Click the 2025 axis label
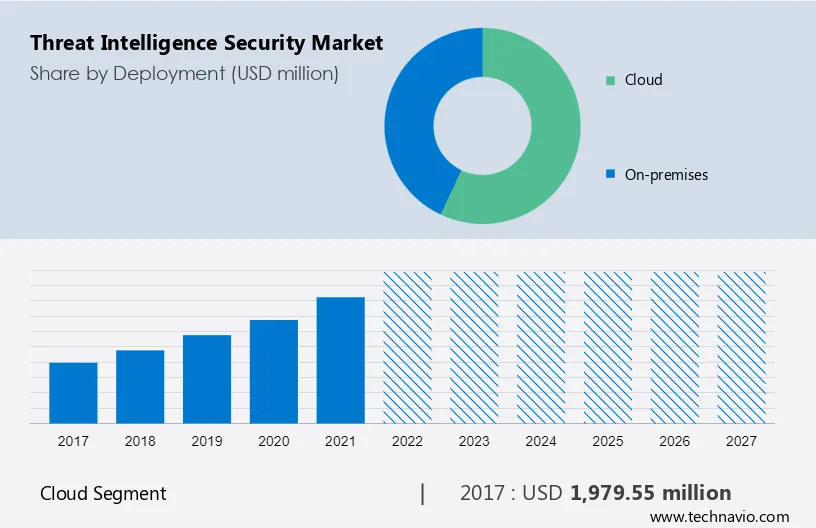 607,441
